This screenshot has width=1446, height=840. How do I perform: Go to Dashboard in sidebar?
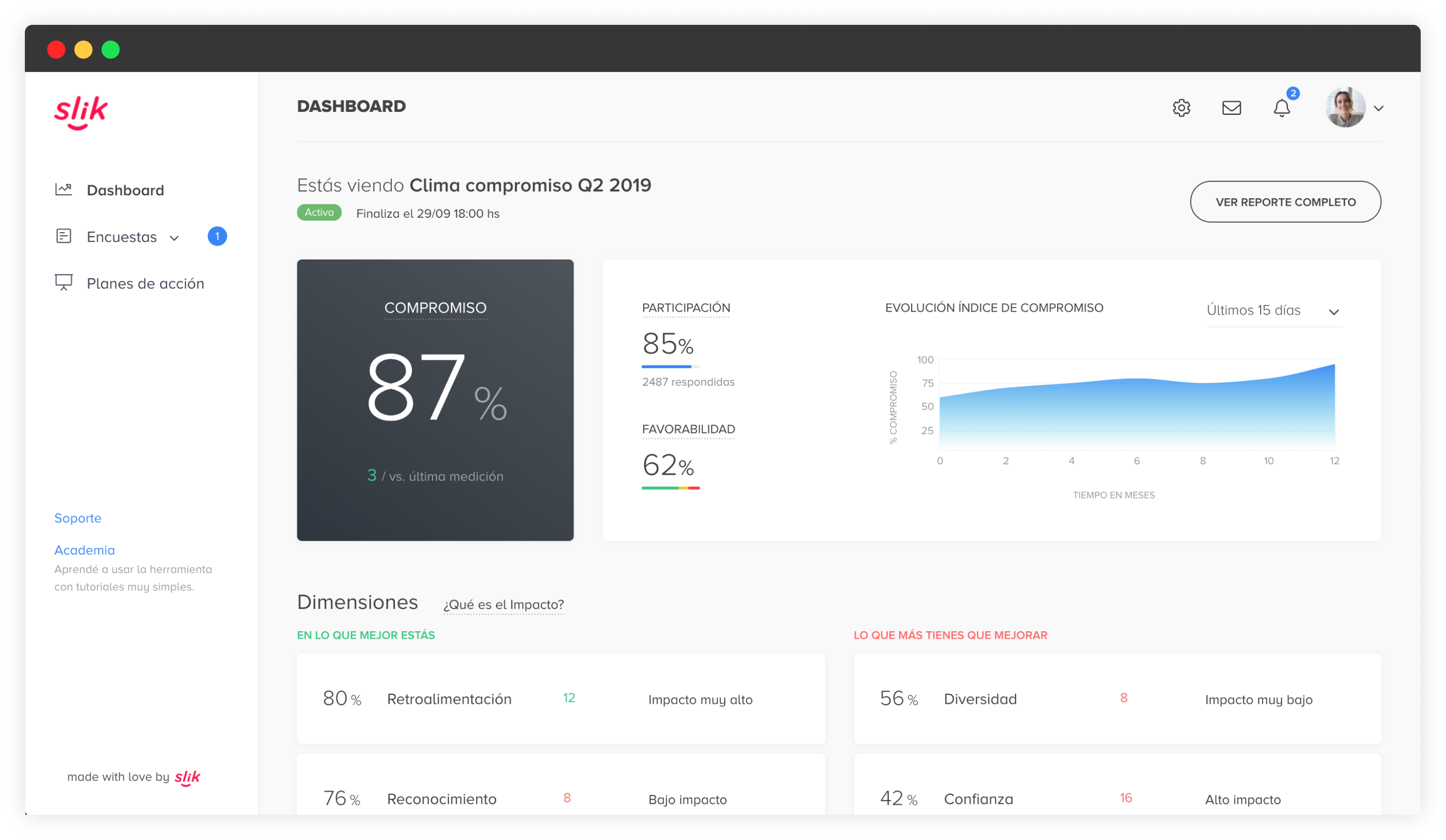pyautogui.click(x=125, y=190)
